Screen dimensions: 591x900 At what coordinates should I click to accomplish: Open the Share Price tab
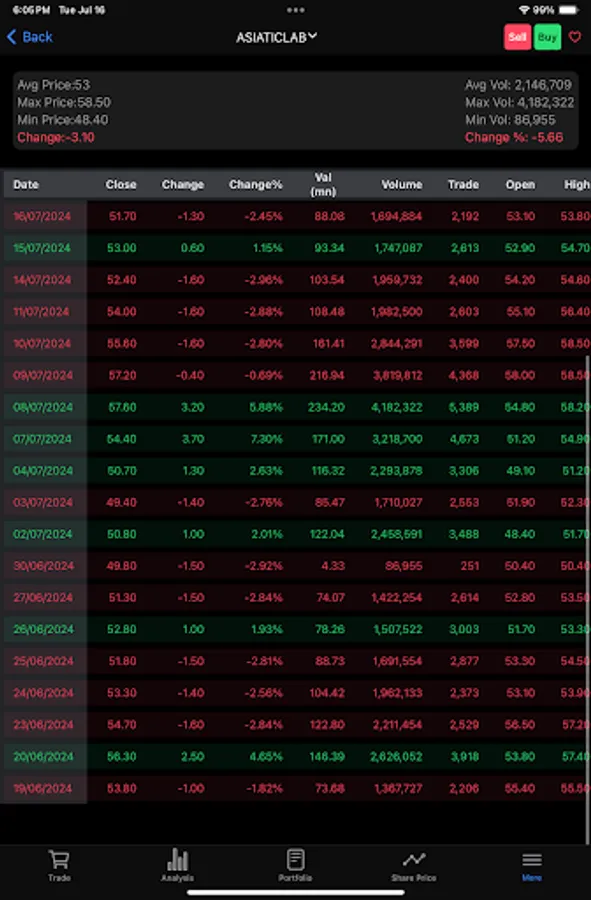(414, 866)
